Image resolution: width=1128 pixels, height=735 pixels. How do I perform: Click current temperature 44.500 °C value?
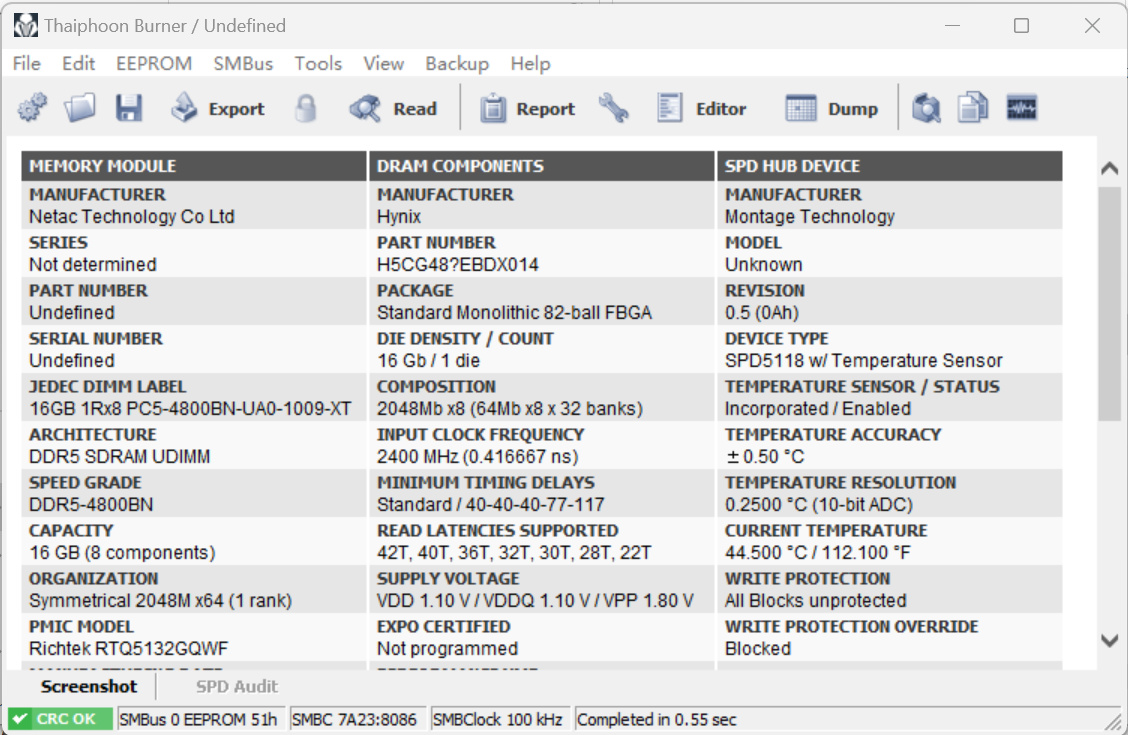point(817,552)
